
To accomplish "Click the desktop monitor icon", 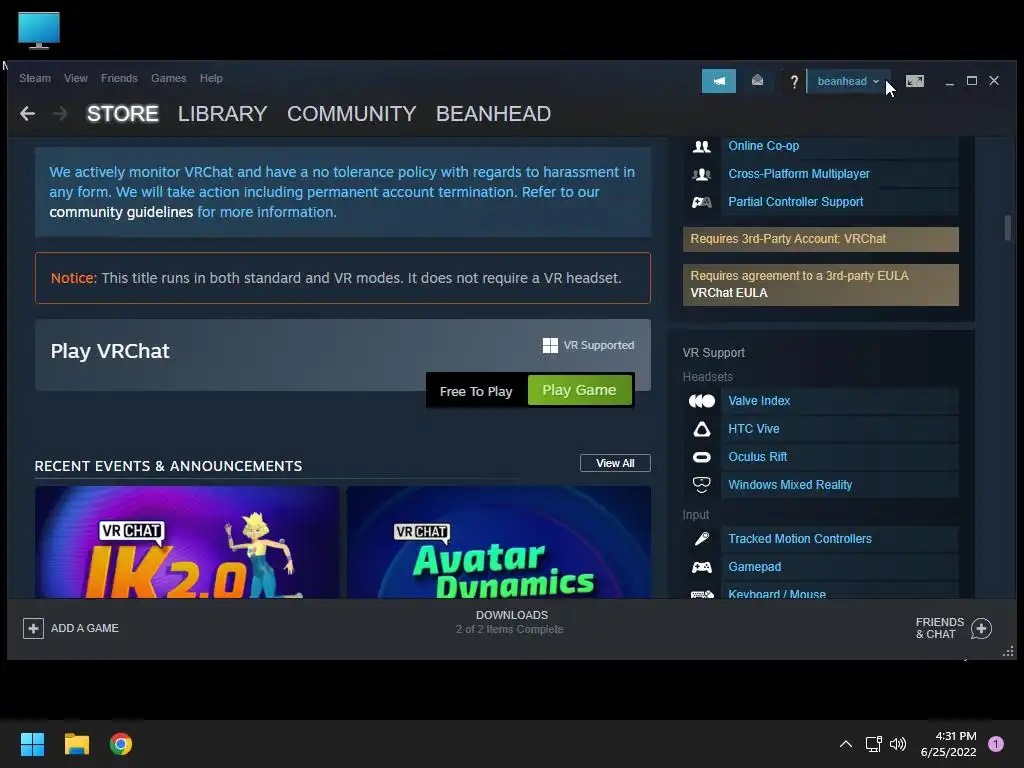I will (x=39, y=30).
